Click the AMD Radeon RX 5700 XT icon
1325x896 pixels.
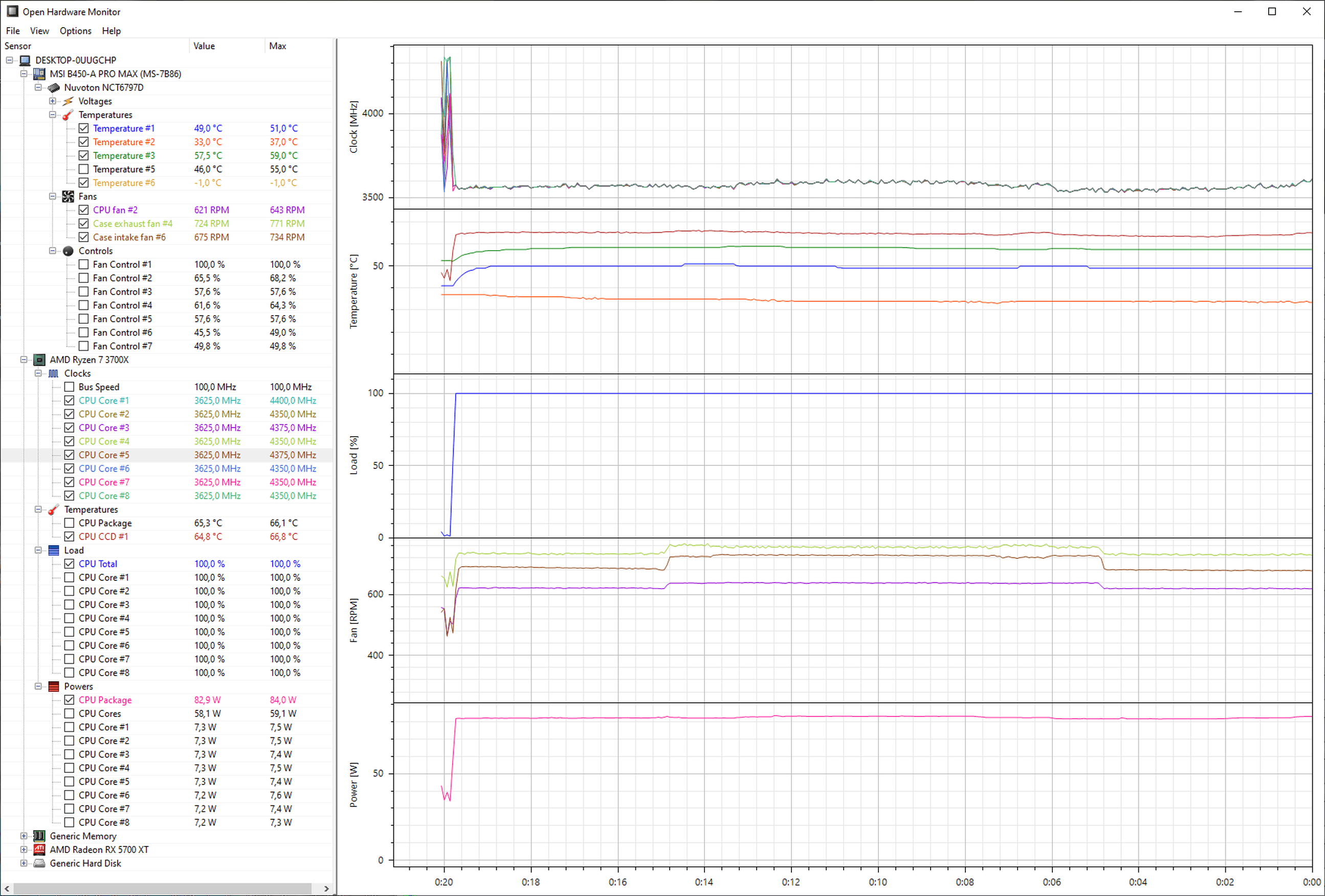[x=39, y=850]
